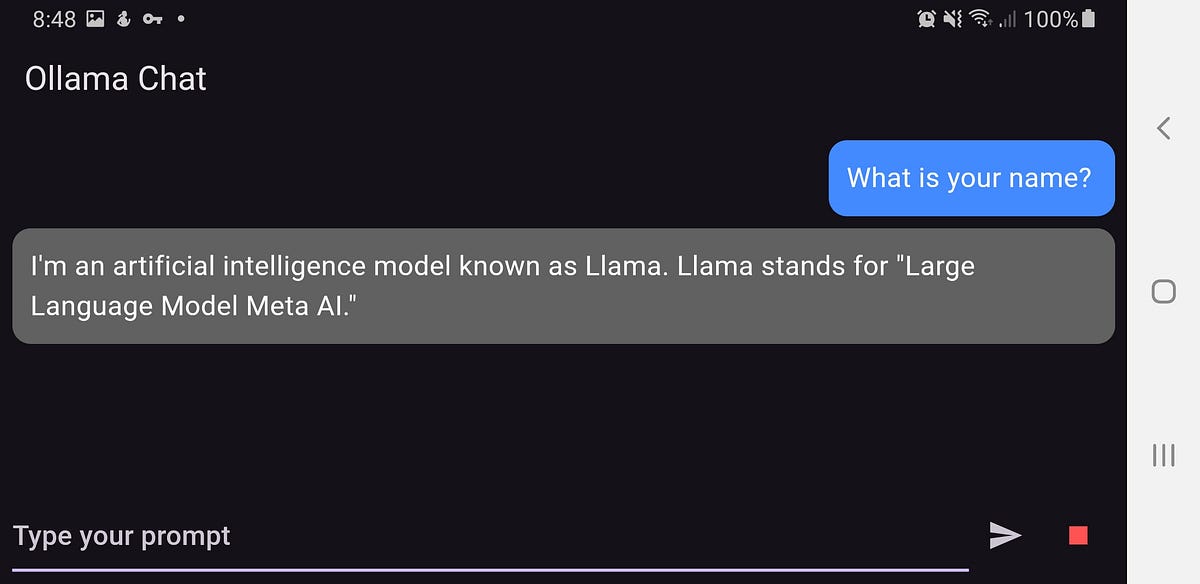Tap the Home navigation button
Screen dimensions: 1200x584
(1163, 291)
